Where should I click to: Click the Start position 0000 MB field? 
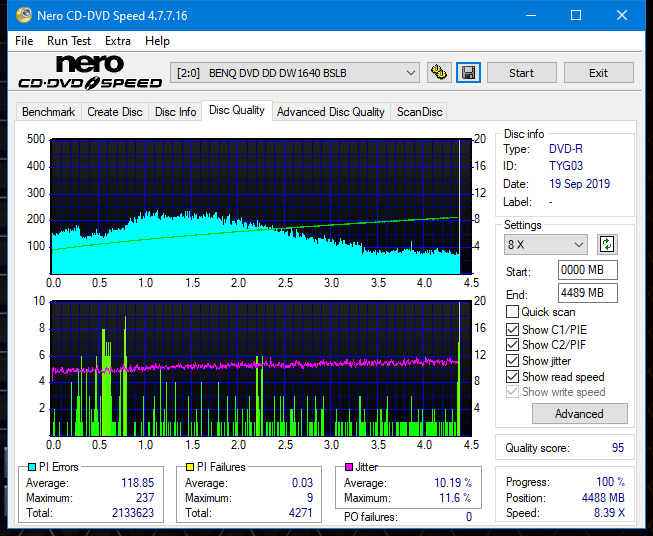[x=588, y=270]
